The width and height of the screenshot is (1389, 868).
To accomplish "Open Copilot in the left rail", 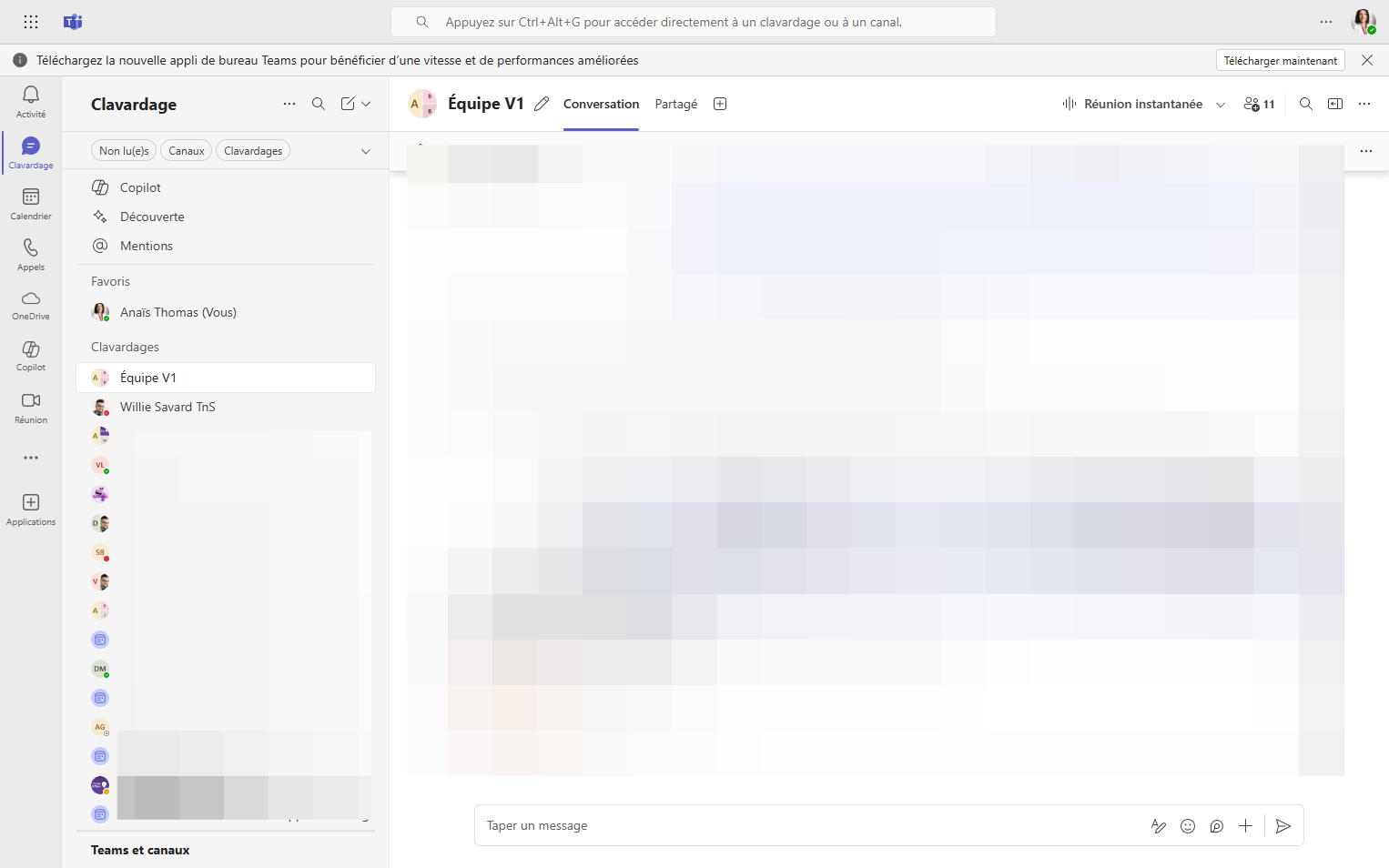I will [x=31, y=357].
